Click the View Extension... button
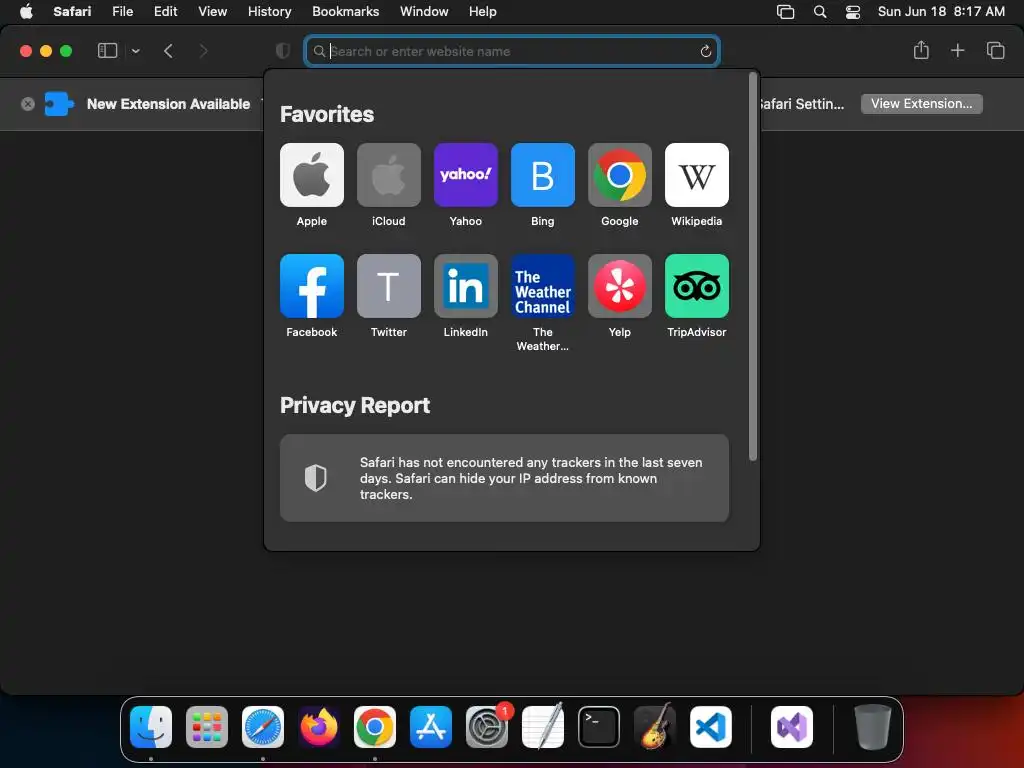Image resolution: width=1024 pixels, height=768 pixels. (x=921, y=104)
